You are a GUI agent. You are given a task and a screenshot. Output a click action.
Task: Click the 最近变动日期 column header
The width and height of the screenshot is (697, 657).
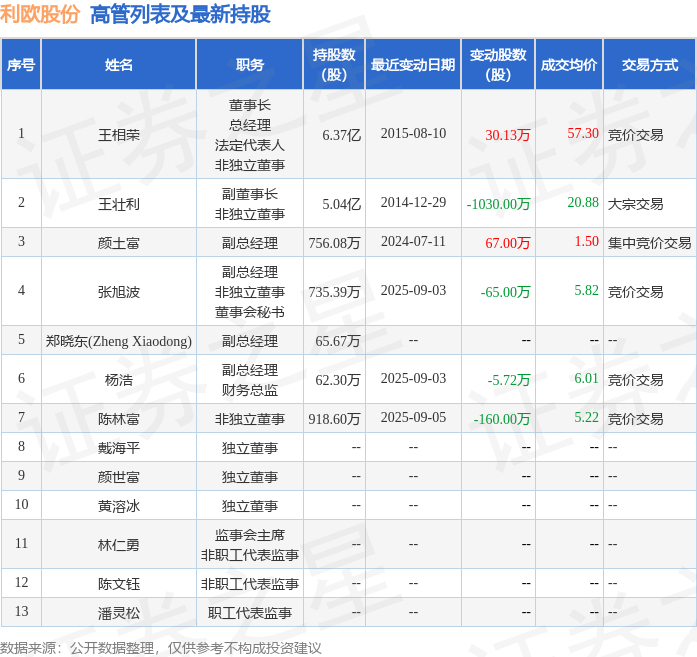tap(413, 65)
